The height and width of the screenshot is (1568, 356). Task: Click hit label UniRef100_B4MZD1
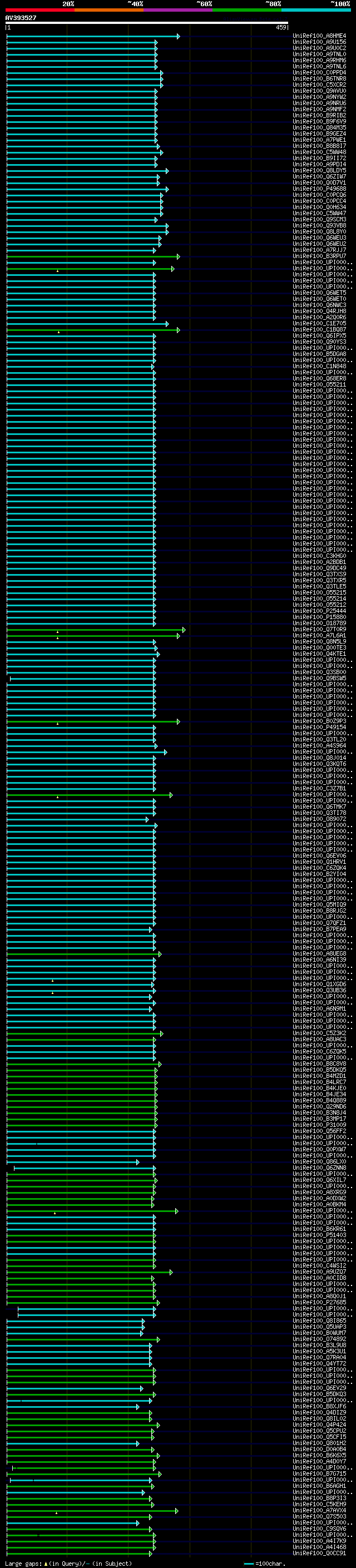click(x=319, y=1076)
